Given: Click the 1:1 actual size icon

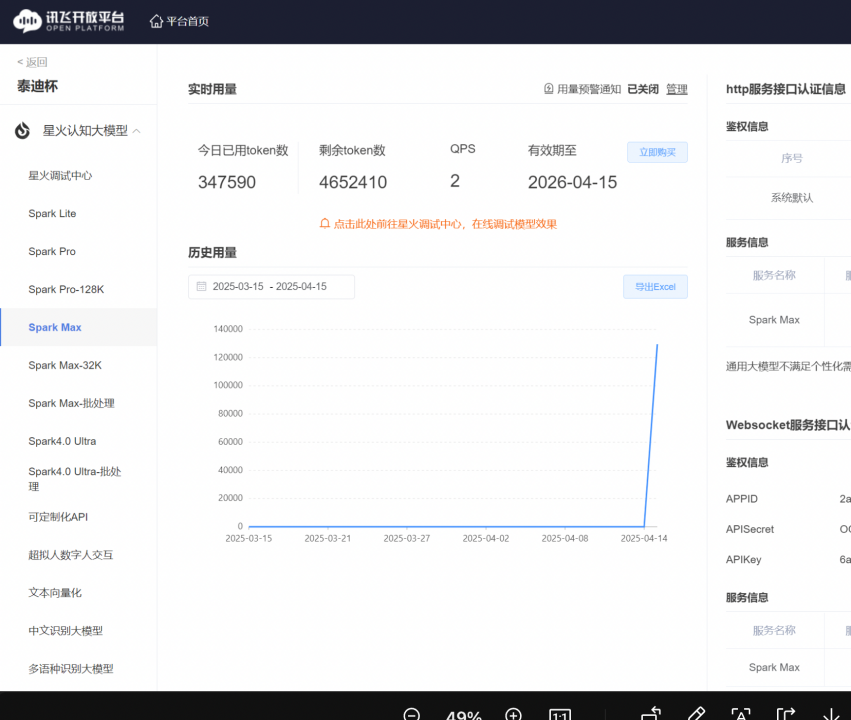Looking at the screenshot, I should [560, 715].
